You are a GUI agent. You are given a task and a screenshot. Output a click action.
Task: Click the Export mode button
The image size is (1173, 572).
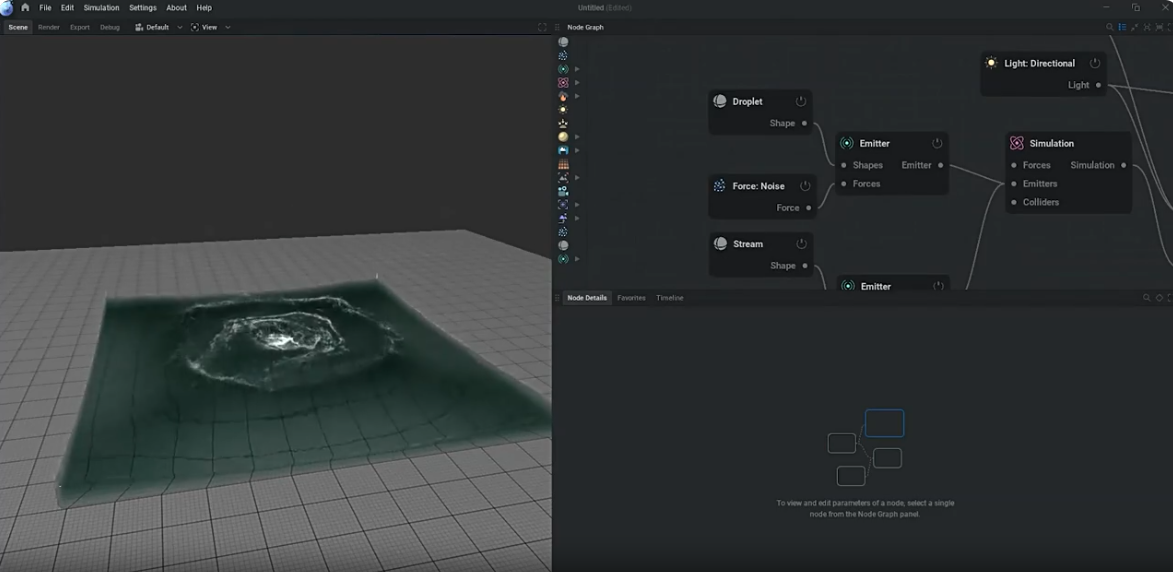click(79, 27)
